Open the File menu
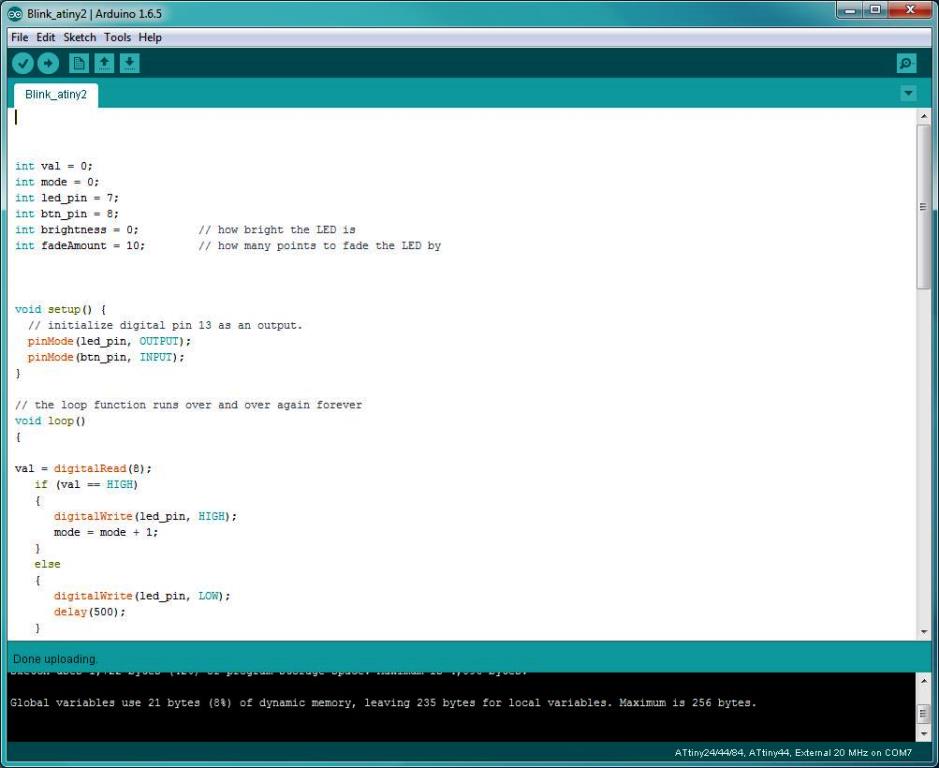The image size is (939, 768). (x=20, y=37)
